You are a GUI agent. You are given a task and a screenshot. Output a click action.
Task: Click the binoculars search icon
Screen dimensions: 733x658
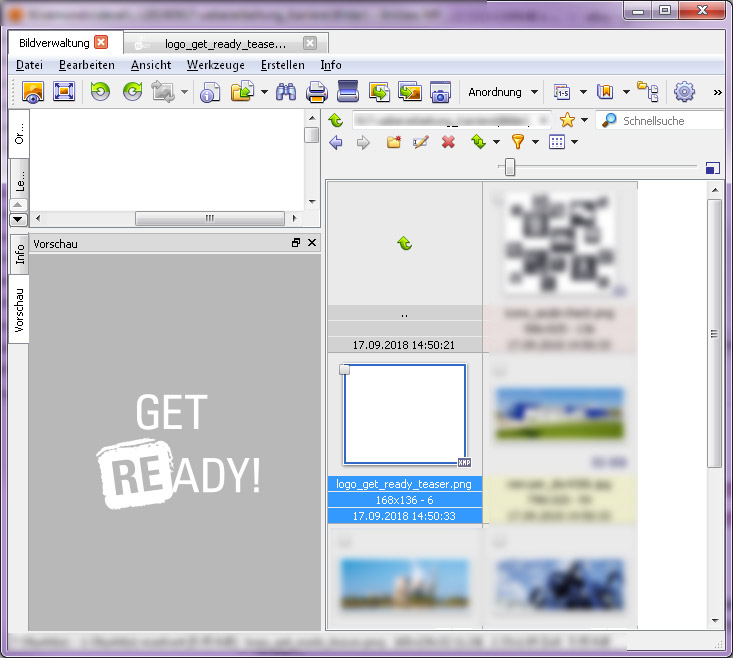pyautogui.click(x=286, y=92)
